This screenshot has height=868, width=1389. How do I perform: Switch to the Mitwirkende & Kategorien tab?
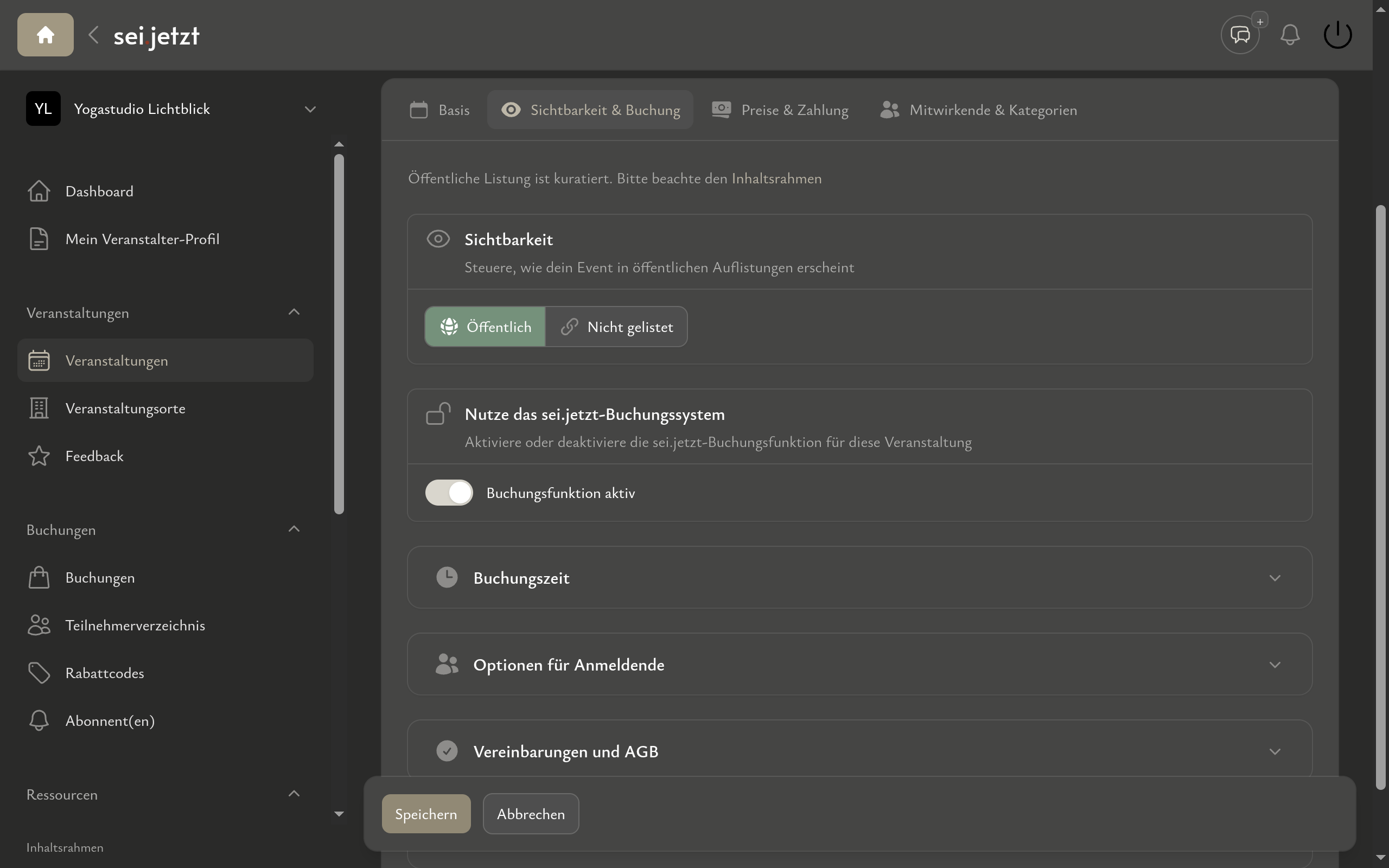(x=979, y=110)
